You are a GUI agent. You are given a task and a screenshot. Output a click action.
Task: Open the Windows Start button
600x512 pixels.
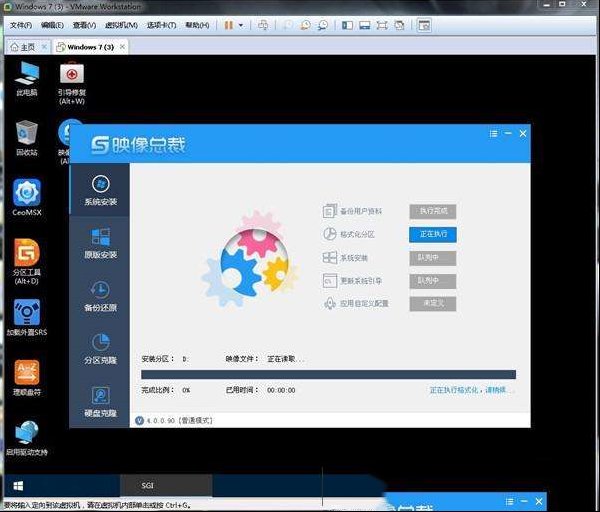[18, 486]
